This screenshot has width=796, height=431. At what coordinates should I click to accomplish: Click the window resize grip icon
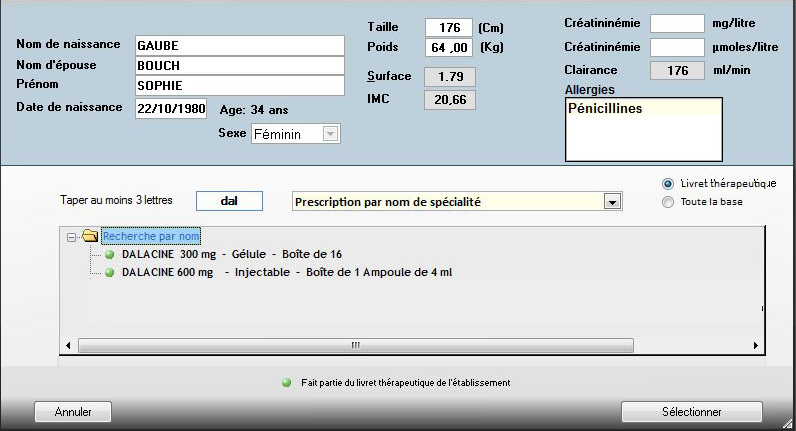(x=787, y=423)
